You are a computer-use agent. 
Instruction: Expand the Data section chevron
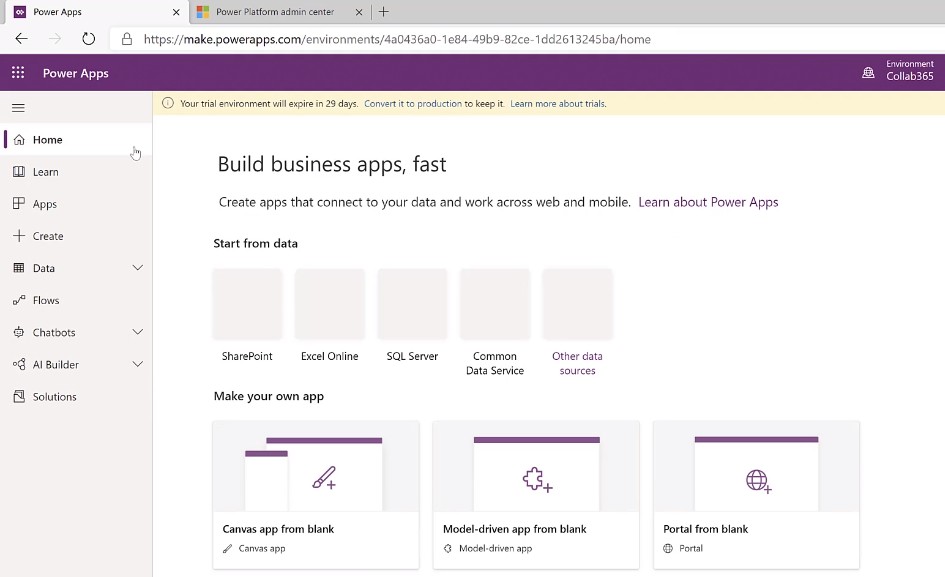click(138, 268)
